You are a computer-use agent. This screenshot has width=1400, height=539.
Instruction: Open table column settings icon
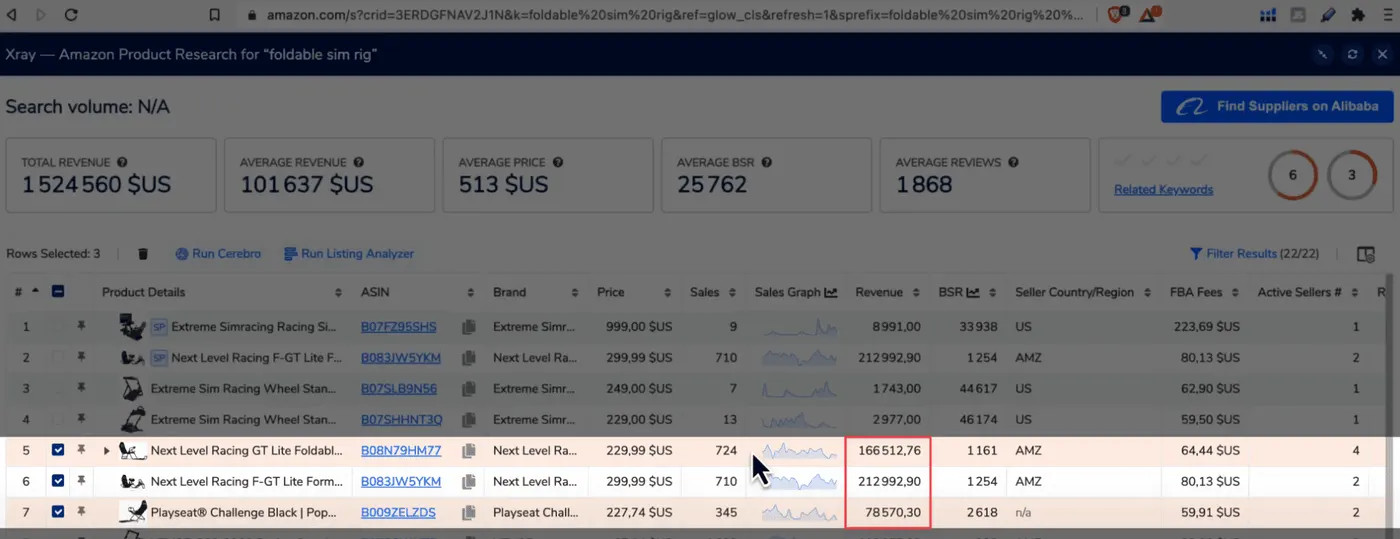(1365, 254)
